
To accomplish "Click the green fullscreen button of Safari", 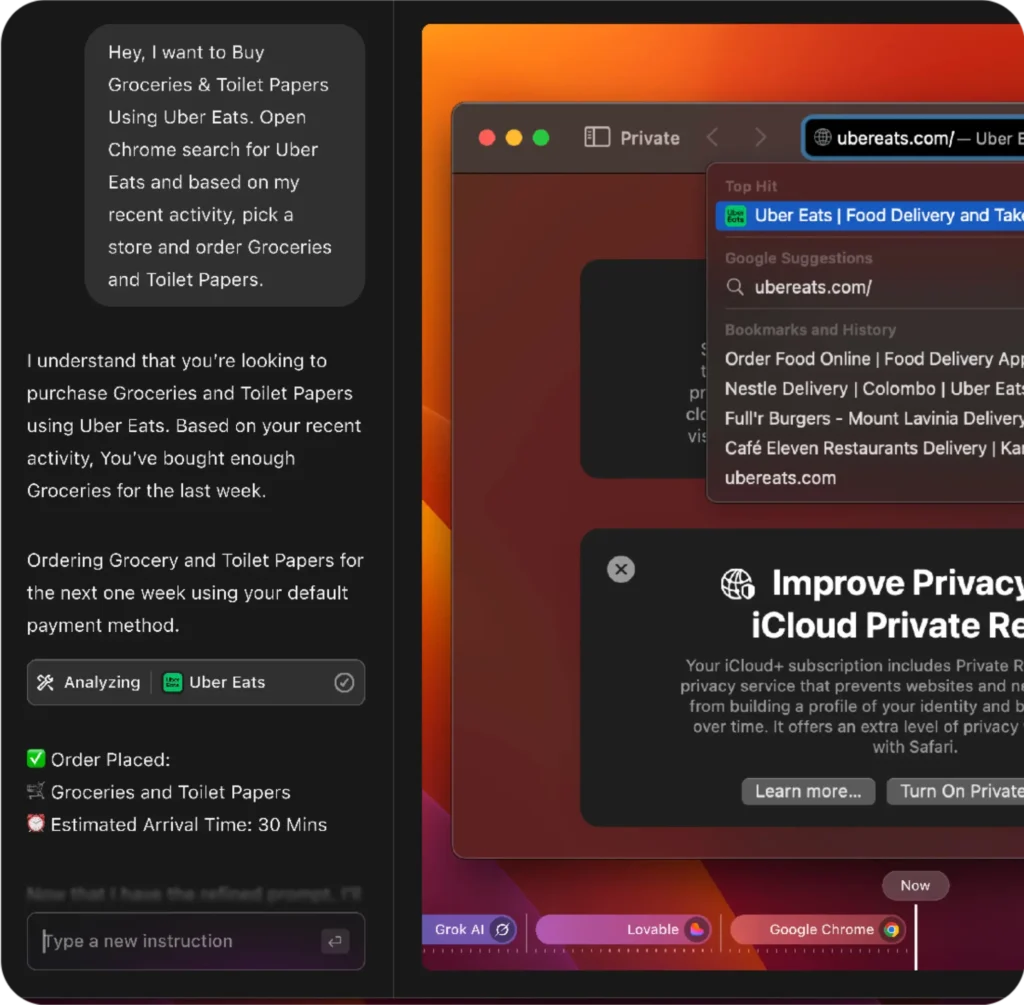I will [541, 138].
